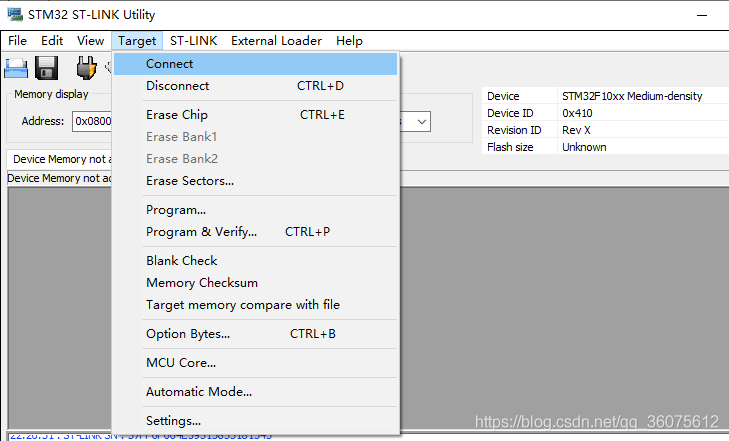The width and height of the screenshot is (729, 441).
Task: Open Erase Sectors... dialog
Action: tap(255, 180)
